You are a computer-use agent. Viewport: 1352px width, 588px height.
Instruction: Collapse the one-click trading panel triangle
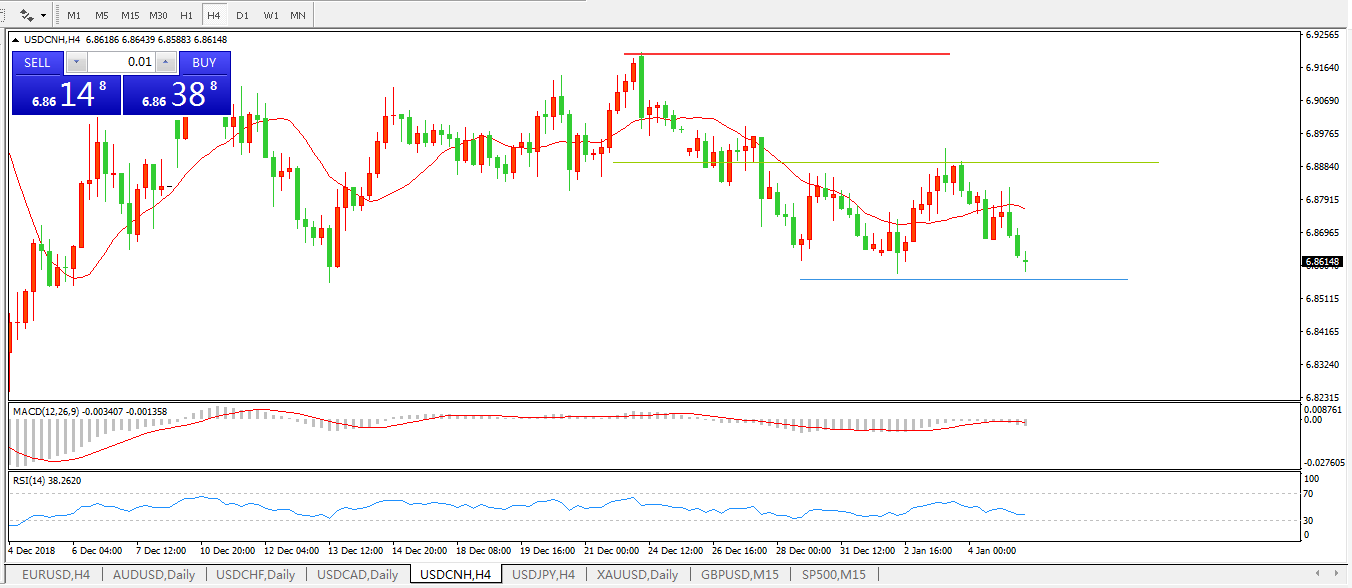pyautogui.click(x=17, y=40)
